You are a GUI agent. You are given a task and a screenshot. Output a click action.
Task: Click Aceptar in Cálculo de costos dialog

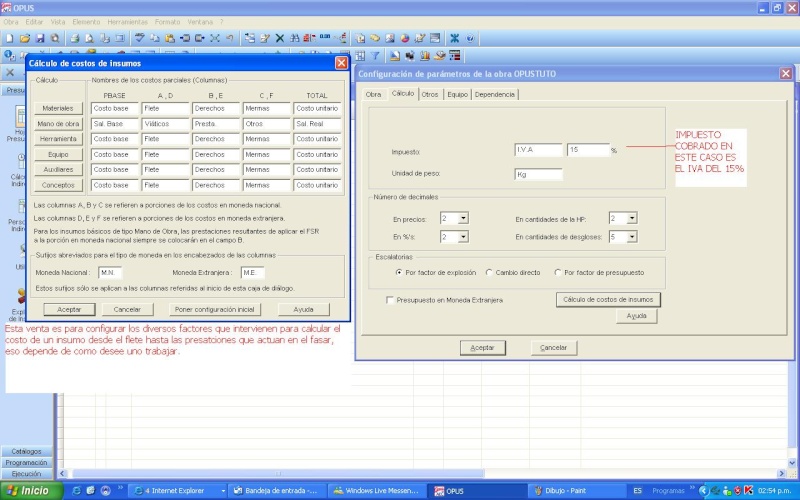pos(69,309)
